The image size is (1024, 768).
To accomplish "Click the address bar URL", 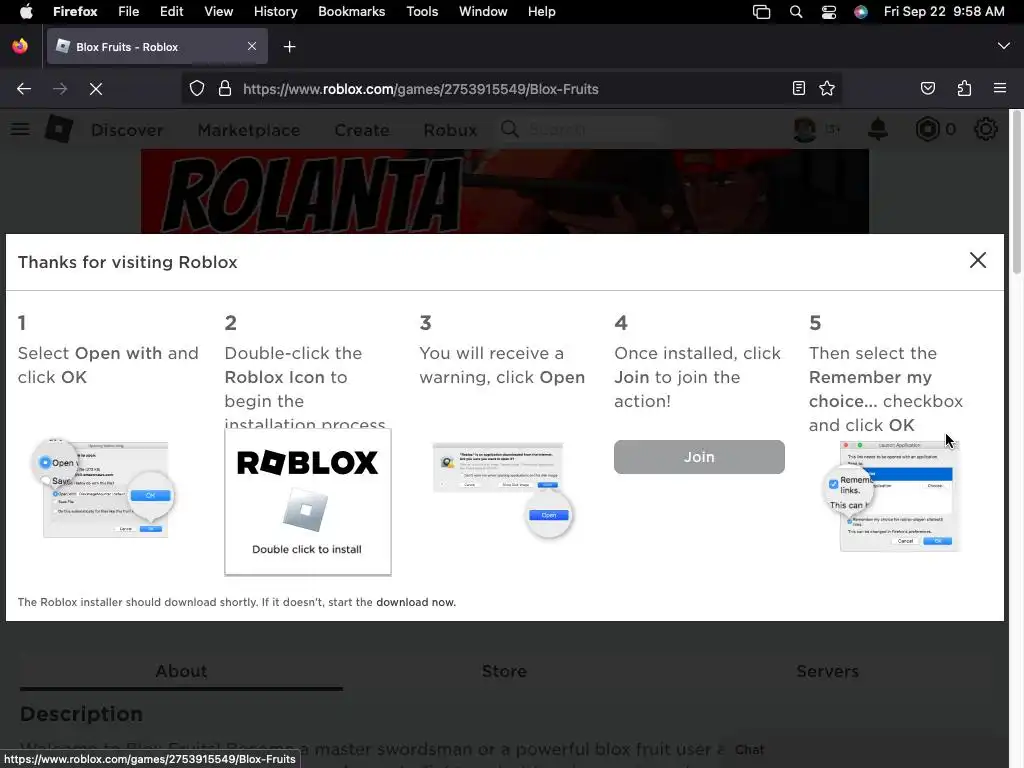I will click(x=421, y=89).
